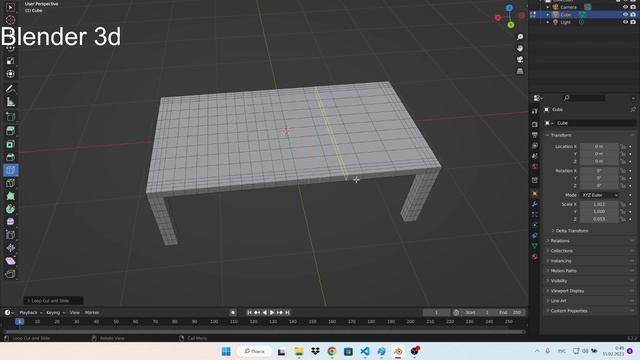This screenshot has width=640, height=360.
Task: Click the viewport pan hand gizmo
Action: [520, 49]
